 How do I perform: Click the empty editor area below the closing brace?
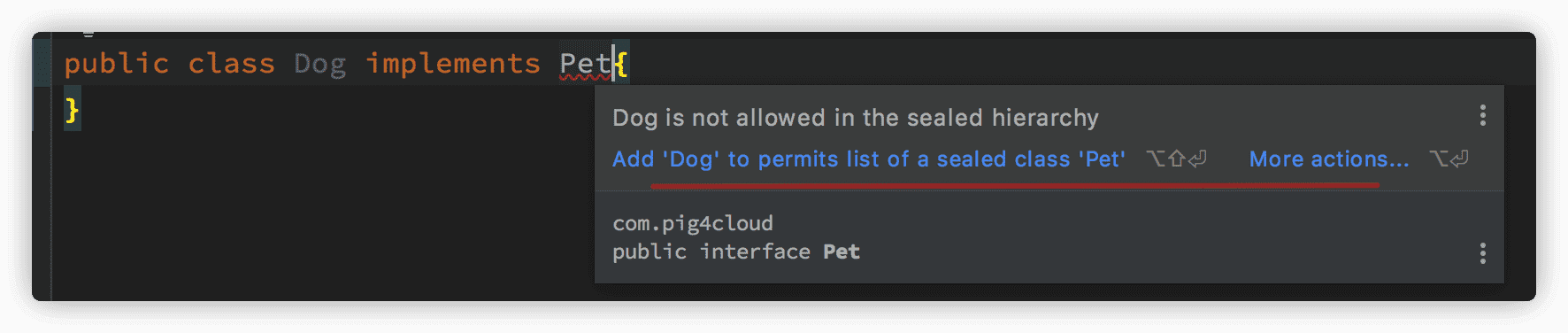tap(319, 213)
